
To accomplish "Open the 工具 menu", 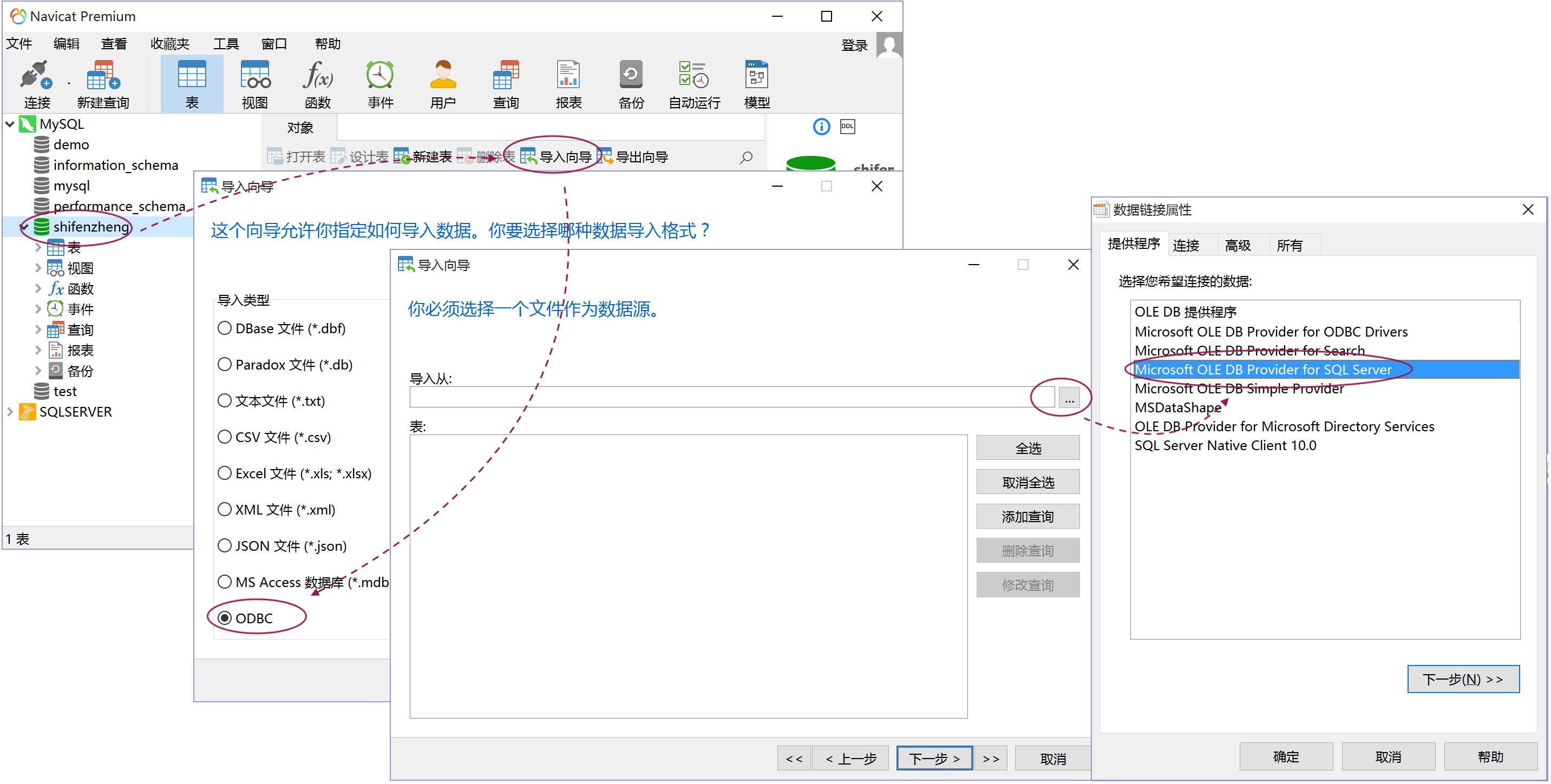I will pyautogui.click(x=226, y=44).
